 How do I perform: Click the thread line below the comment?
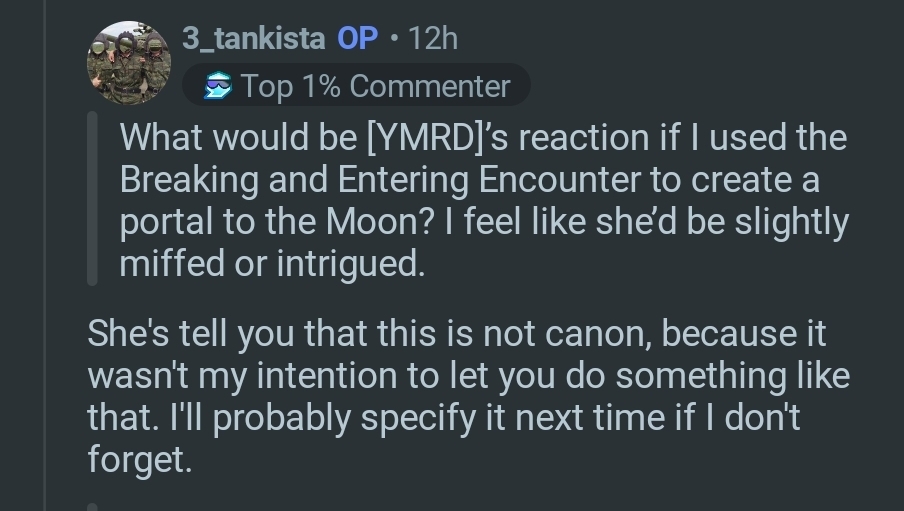(93, 507)
